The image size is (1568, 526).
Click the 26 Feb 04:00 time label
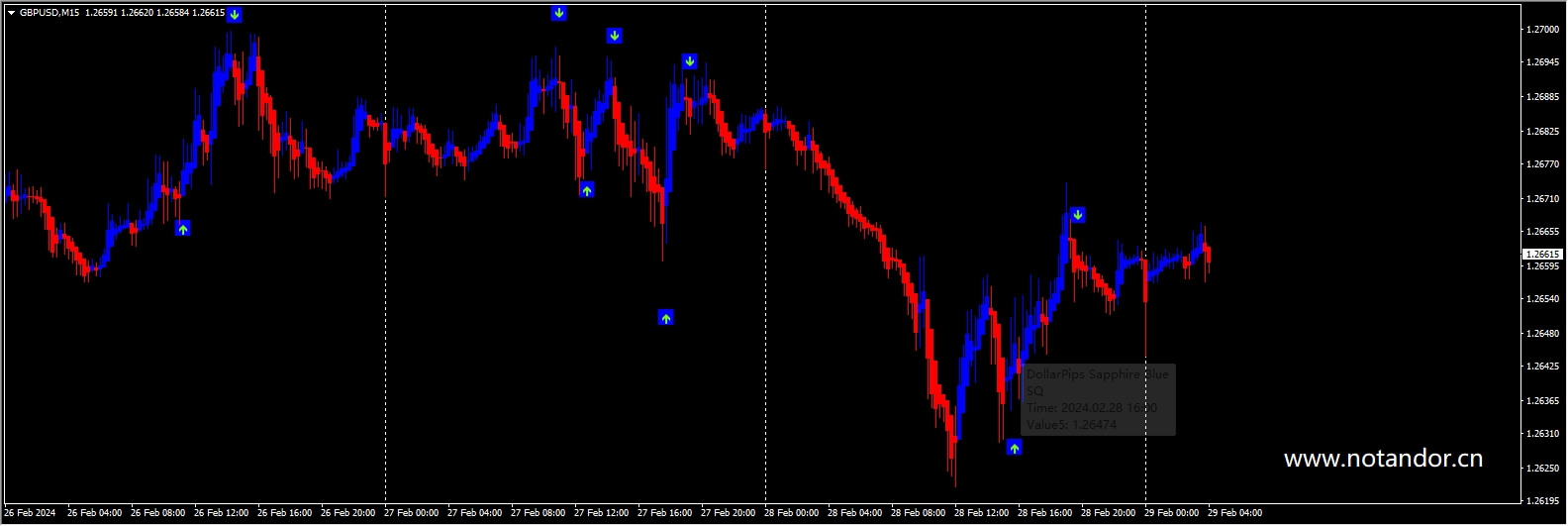pyautogui.click(x=95, y=513)
